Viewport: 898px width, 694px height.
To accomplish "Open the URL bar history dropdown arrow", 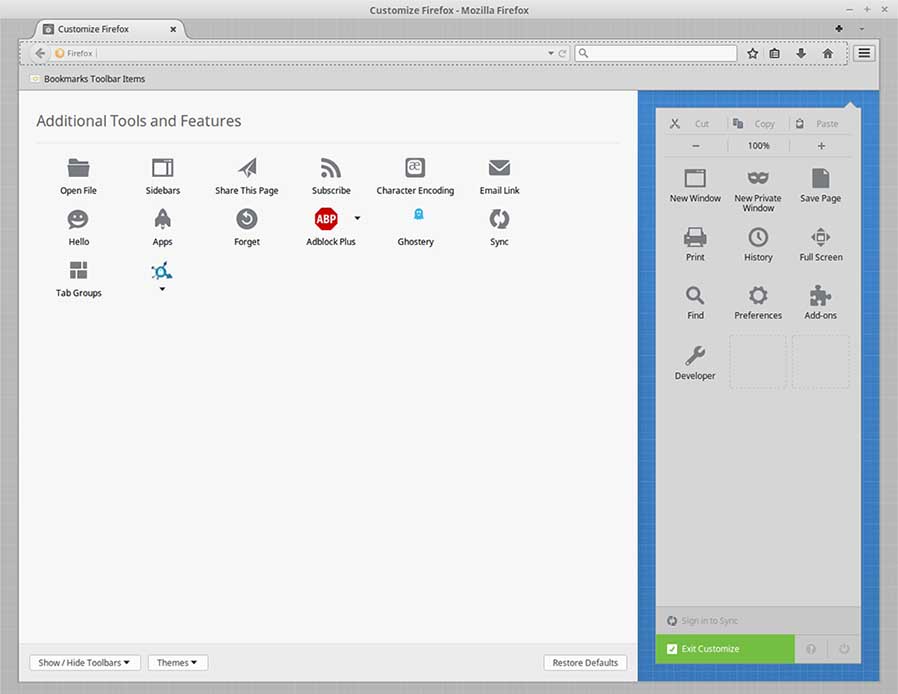I will 551,53.
